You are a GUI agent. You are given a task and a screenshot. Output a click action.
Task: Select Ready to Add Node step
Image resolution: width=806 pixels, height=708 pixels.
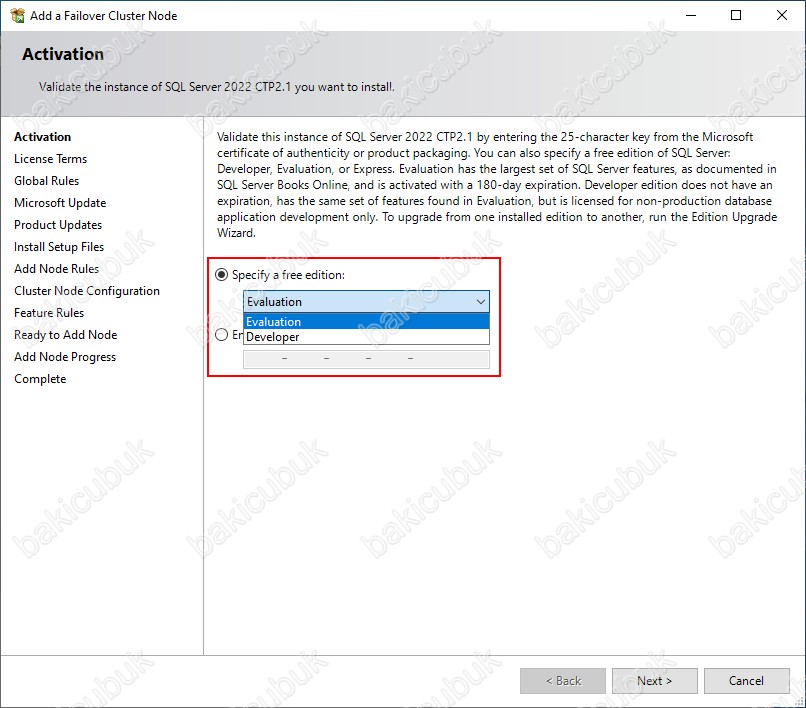66,335
